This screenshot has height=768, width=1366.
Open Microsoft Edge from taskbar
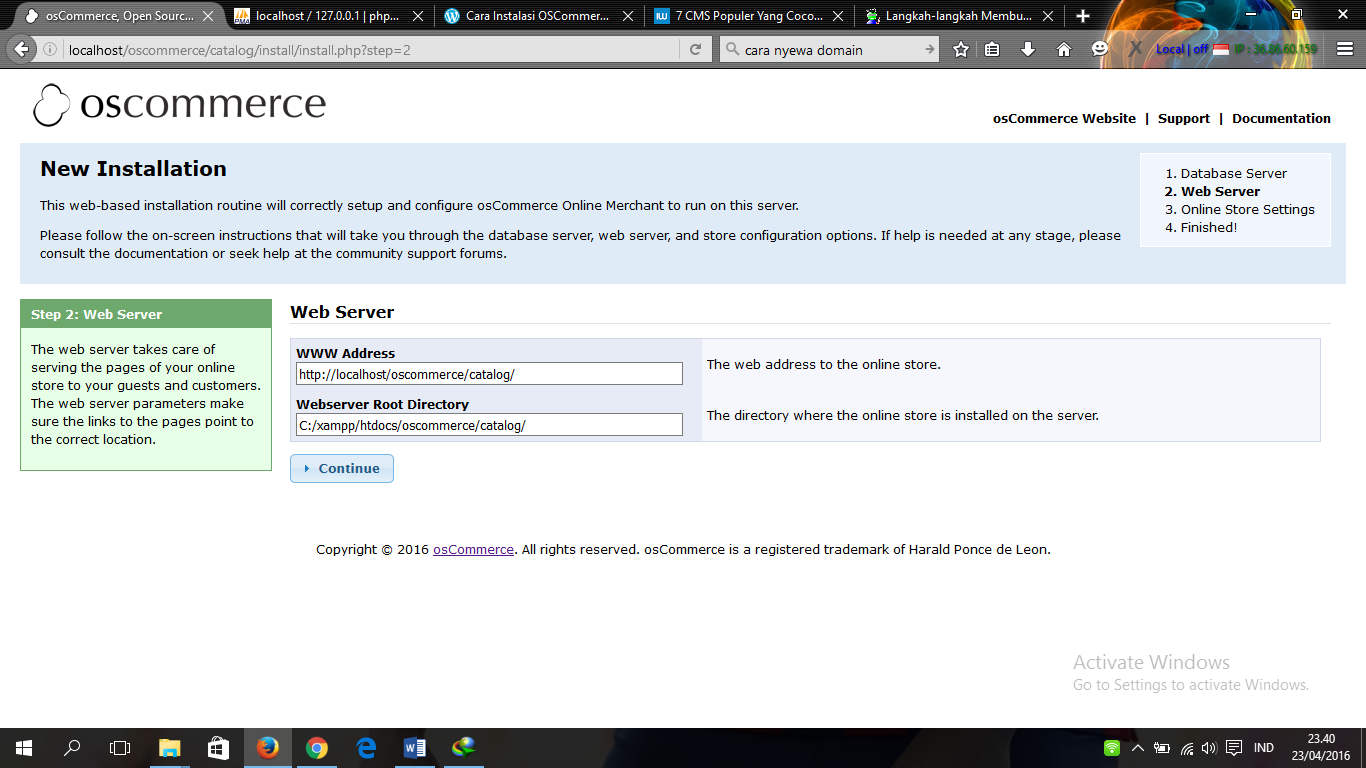coord(365,748)
